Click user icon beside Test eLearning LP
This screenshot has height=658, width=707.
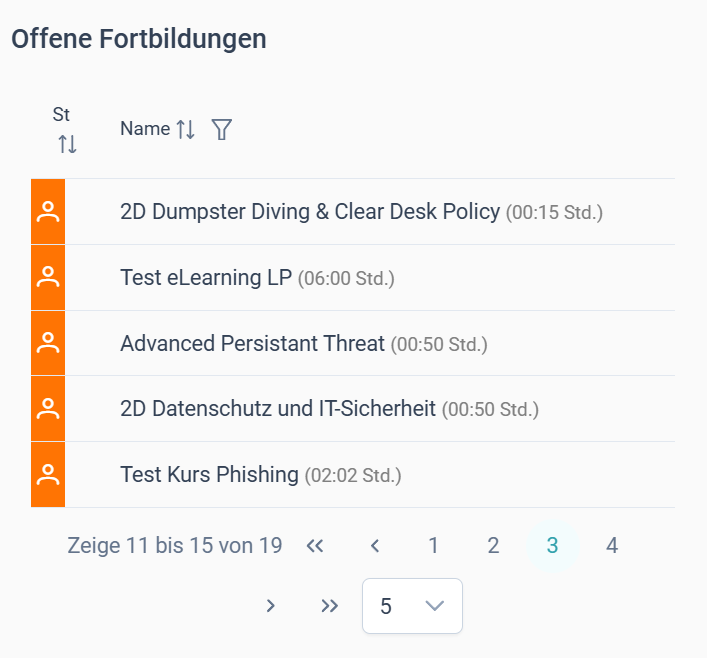coord(48,277)
